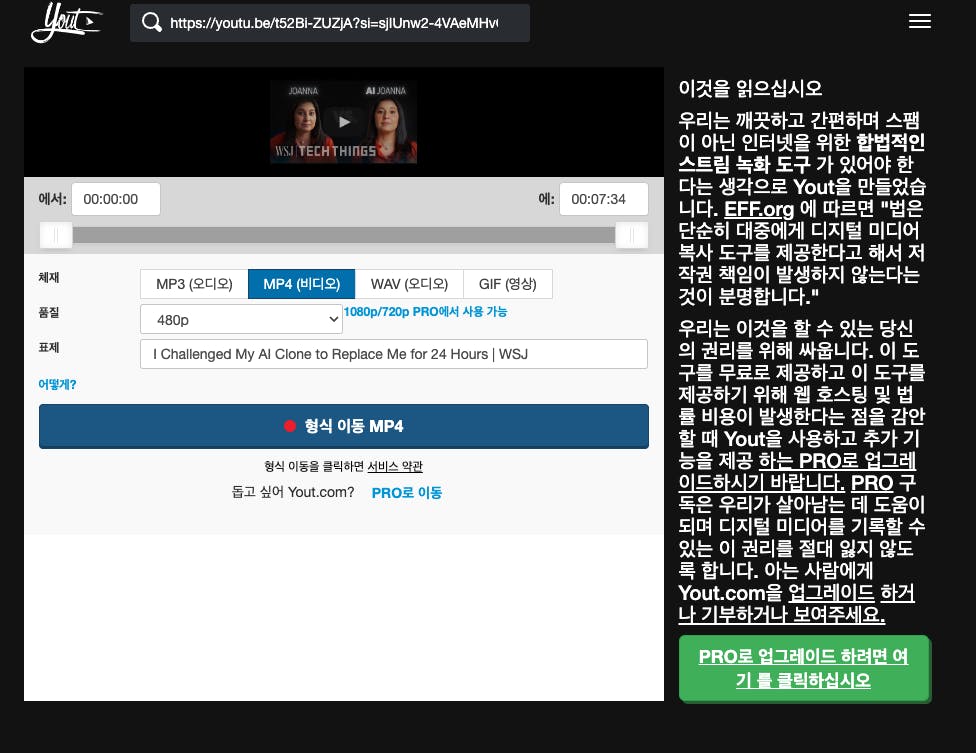Open the EFF.org link
The image size is (976, 753).
click(x=759, y=208)
